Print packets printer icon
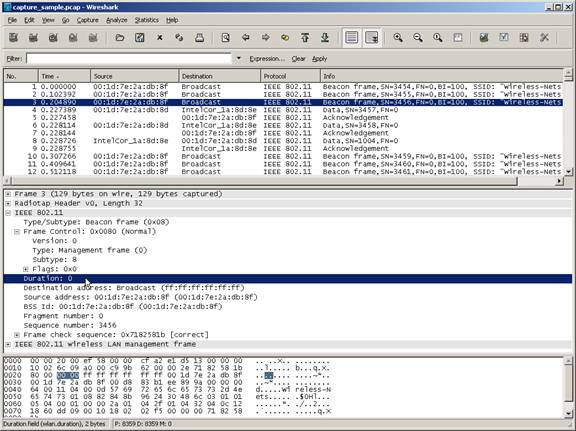Viewport: 576px width, 431px height. coord(199,37)
